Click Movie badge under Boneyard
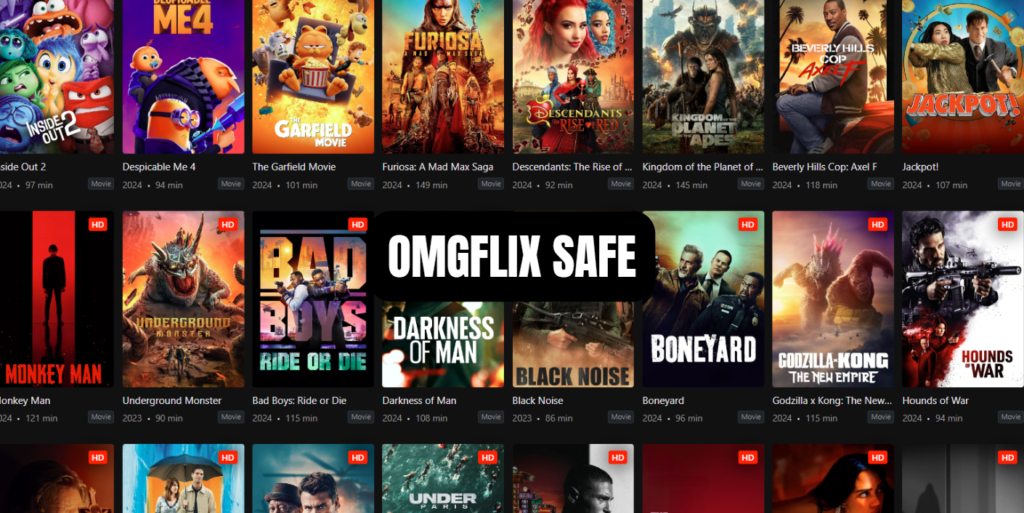1024x513 pixels. click(x=750, y=417)
